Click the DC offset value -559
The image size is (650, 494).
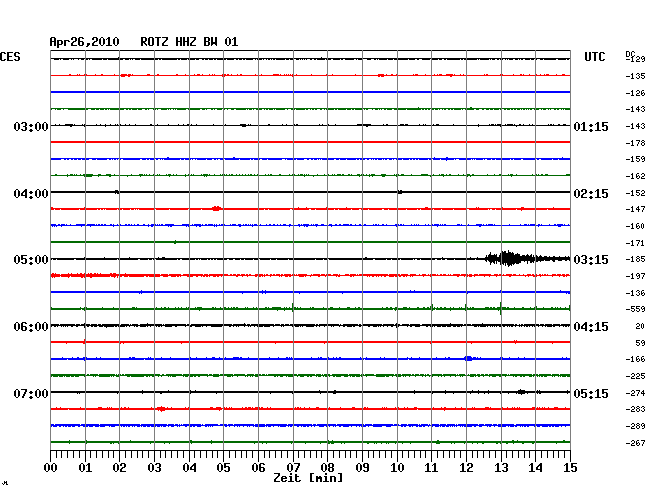(635, 309)
